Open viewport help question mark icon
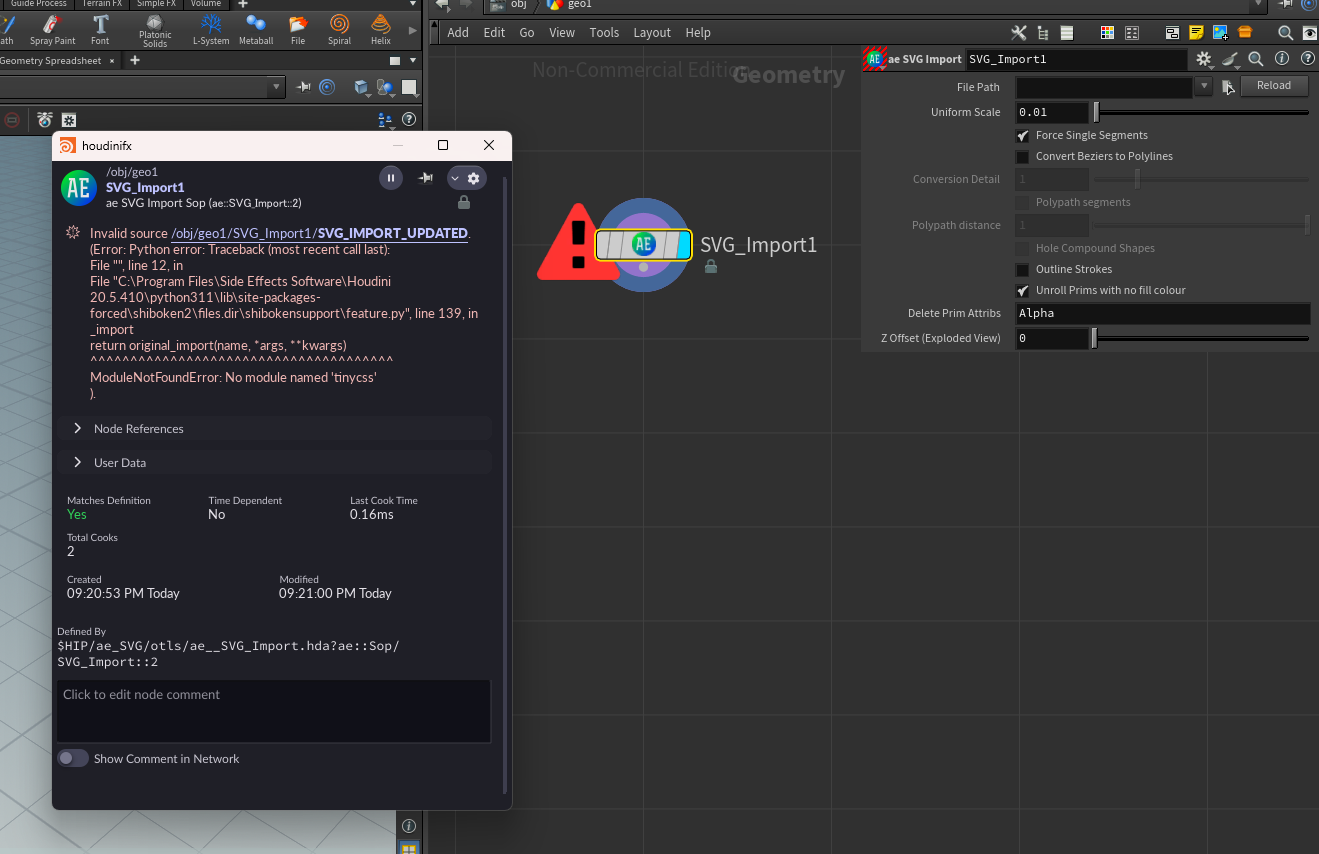Image resolution: width=1319 pixels, height=854 pixels. (x=409, y=119)
